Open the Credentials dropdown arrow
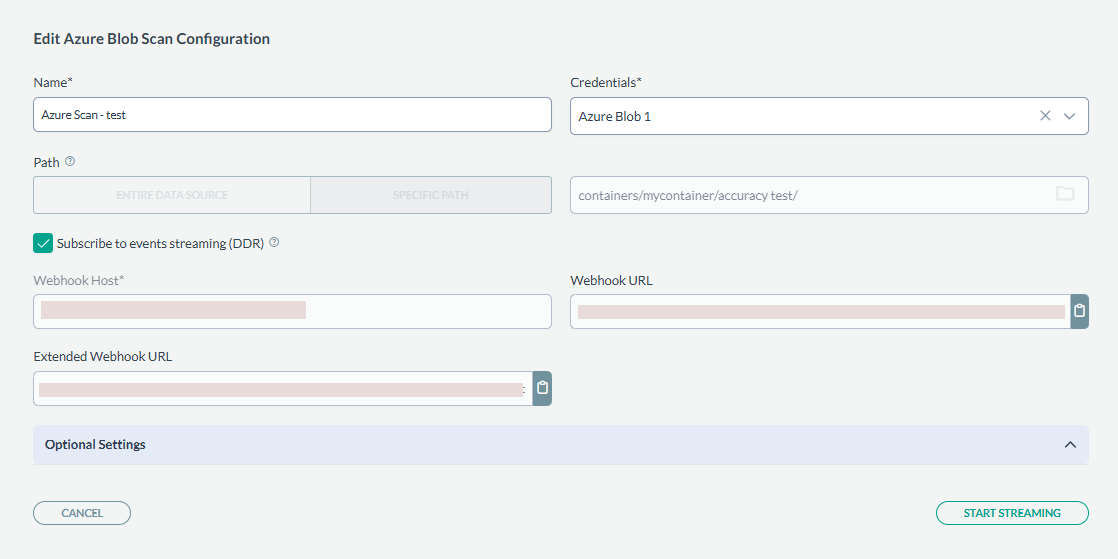1118x559 pixels. click(x=1070, y=116)
